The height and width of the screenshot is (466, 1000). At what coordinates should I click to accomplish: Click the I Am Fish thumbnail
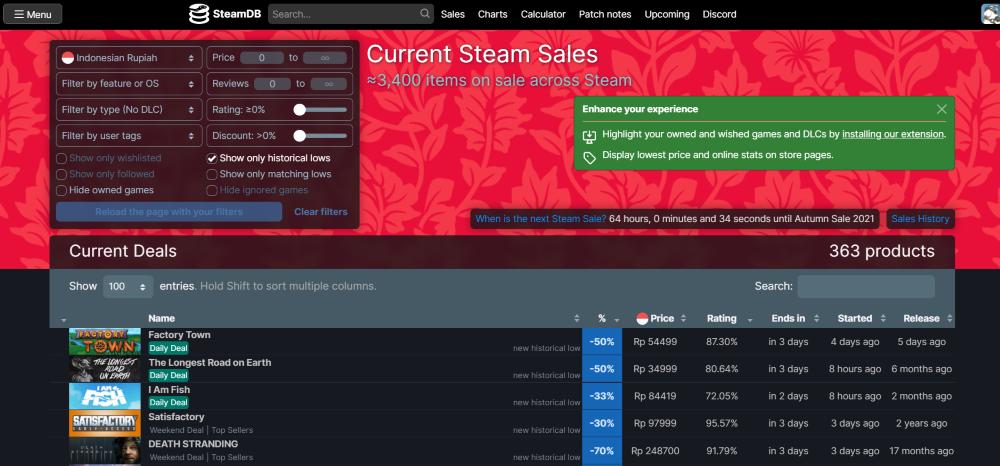[105, 396]
